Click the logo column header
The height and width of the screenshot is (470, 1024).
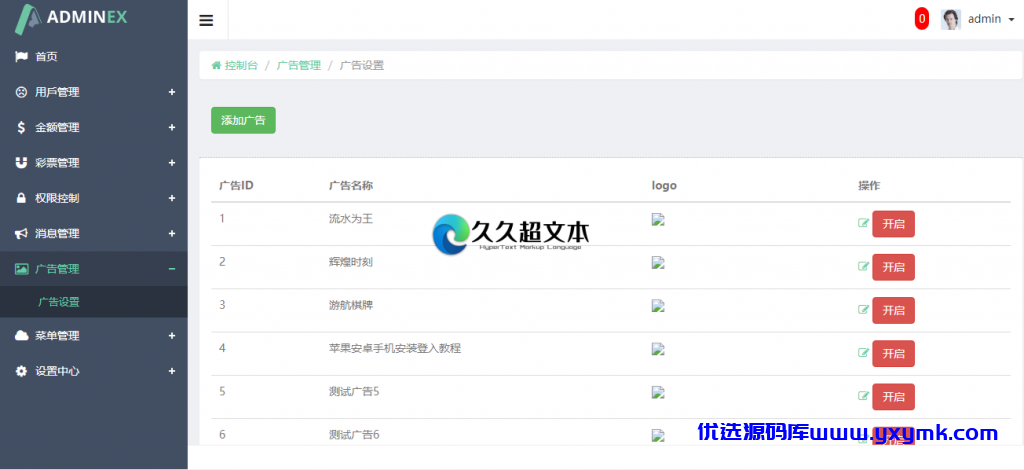click(x=664, y=185)
